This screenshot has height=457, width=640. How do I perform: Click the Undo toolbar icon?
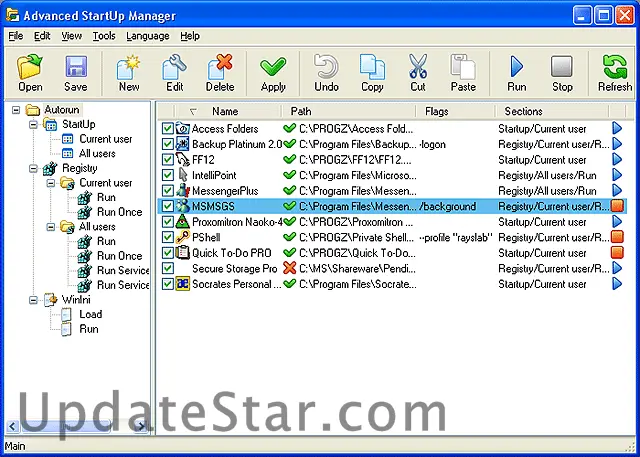326,67
